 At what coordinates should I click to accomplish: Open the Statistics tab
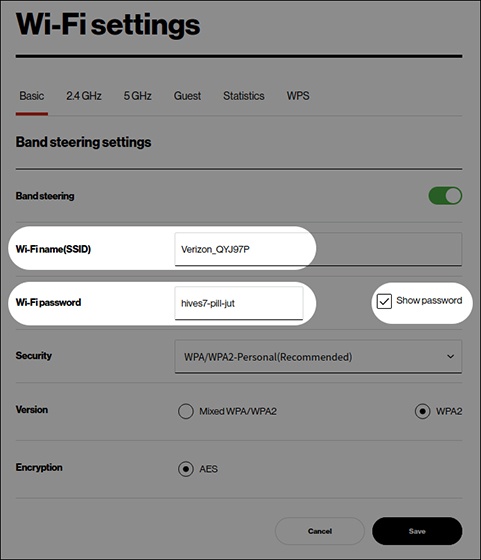click(x=244, y=96)
